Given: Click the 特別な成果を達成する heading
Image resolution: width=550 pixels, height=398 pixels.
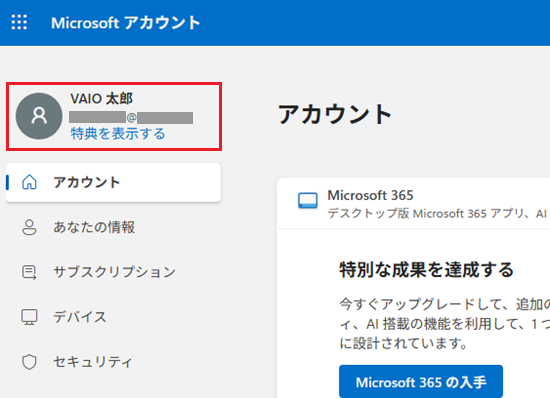Looking at the screenshot, I should 426,270.
